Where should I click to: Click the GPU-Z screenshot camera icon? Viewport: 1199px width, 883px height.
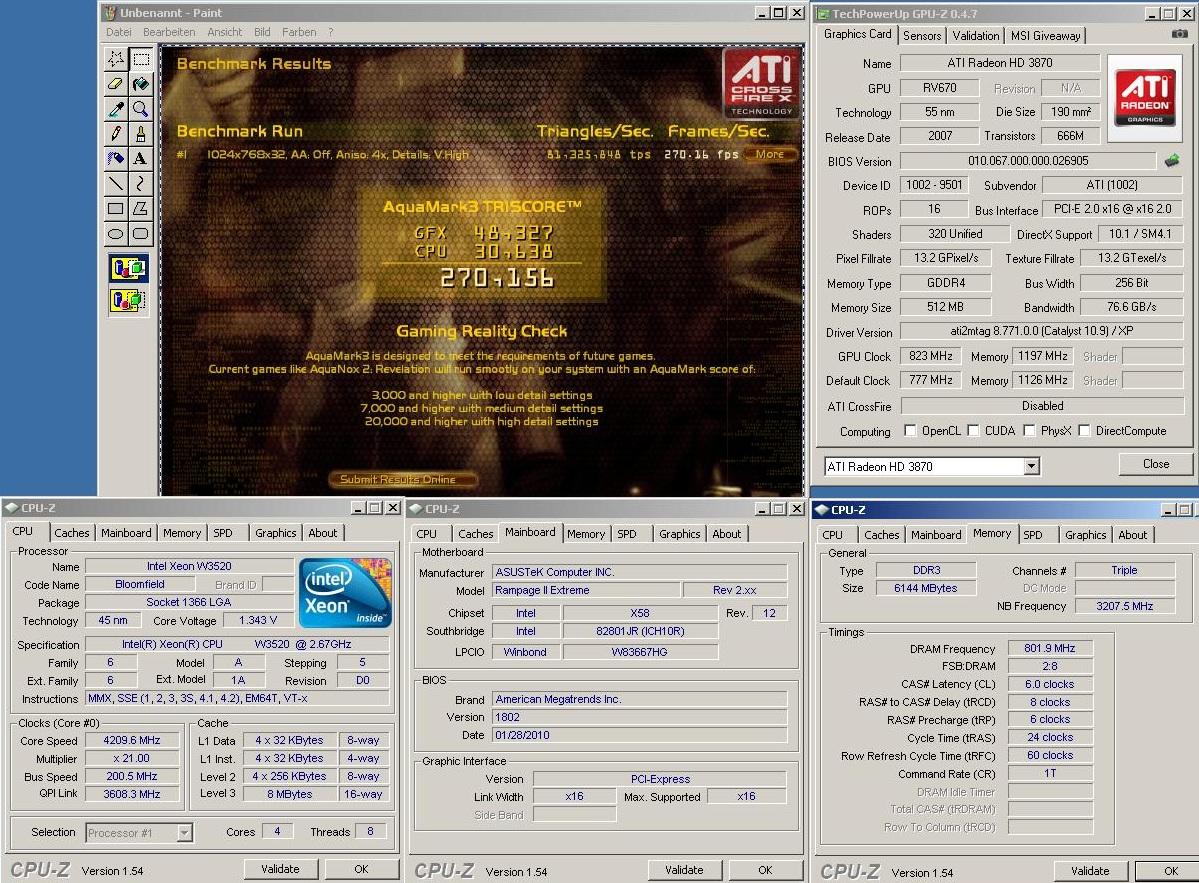[x=1180, y=34]
